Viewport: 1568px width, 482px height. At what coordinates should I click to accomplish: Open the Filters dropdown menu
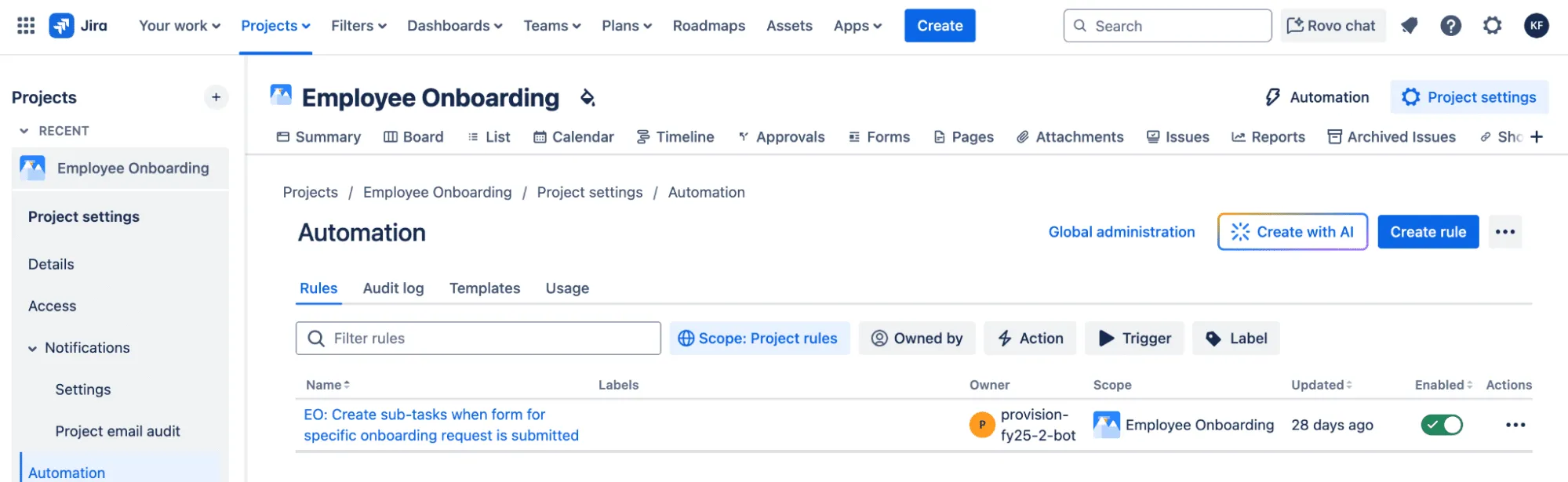tap(358, 26)
